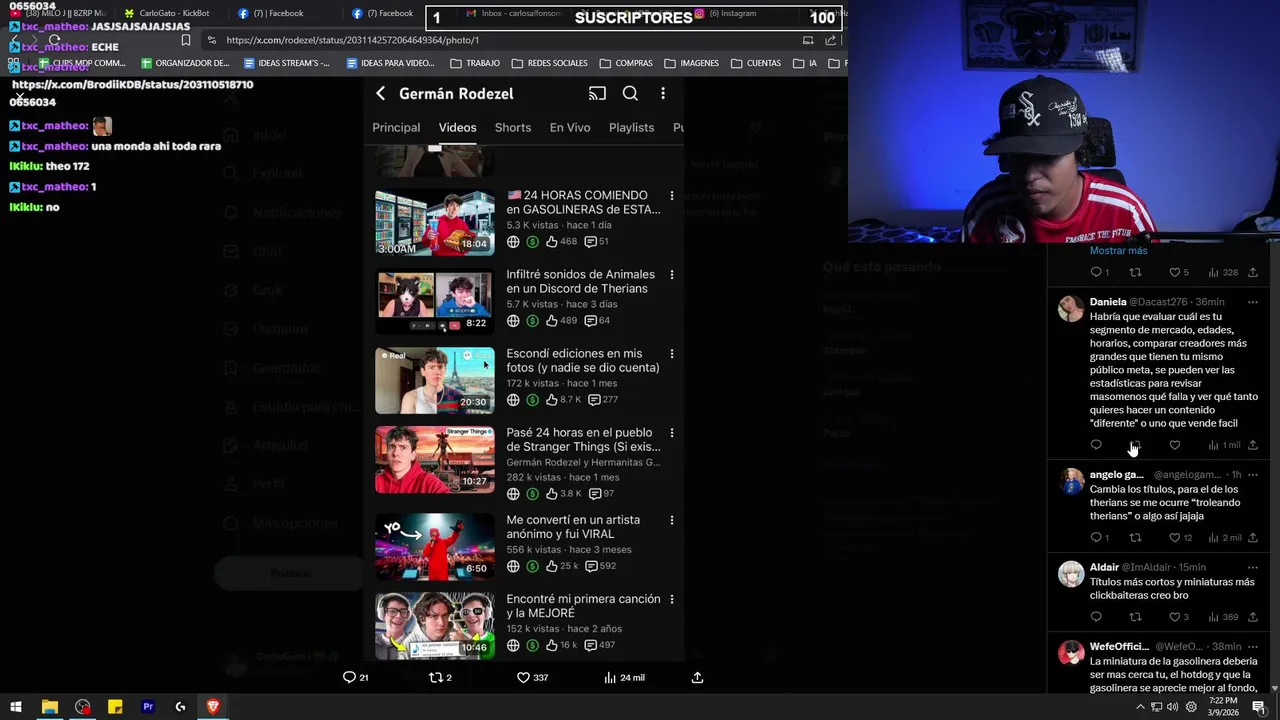Click 'Mostrar más' in the replies panel
Image resolution: width=1280 pixels, height=720 pixels.
pyautogui.click(x=1118, y=251)
